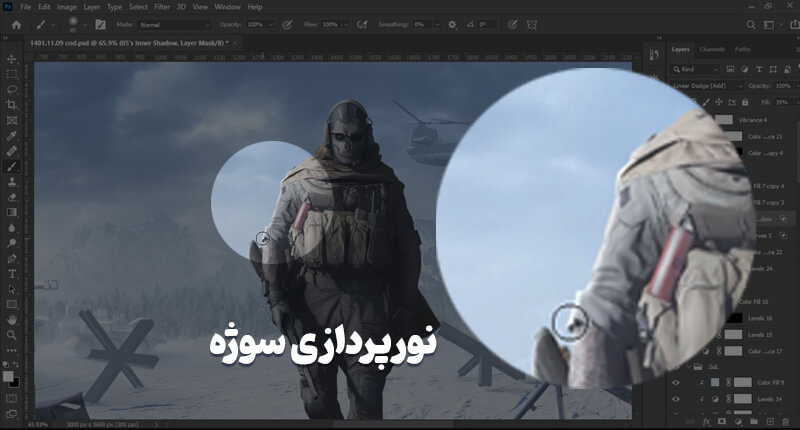Select the Zoom tool in the toolbox

(12, 335)
